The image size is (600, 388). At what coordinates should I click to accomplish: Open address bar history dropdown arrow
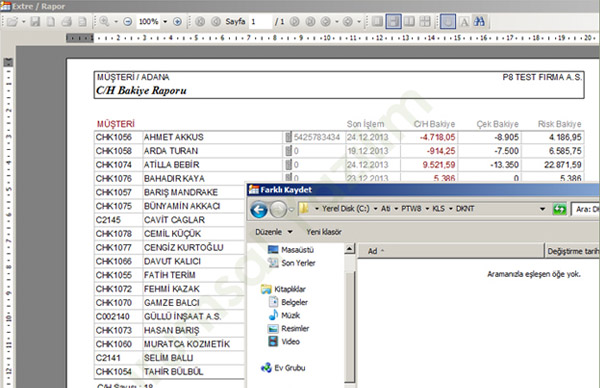[542, 209]
